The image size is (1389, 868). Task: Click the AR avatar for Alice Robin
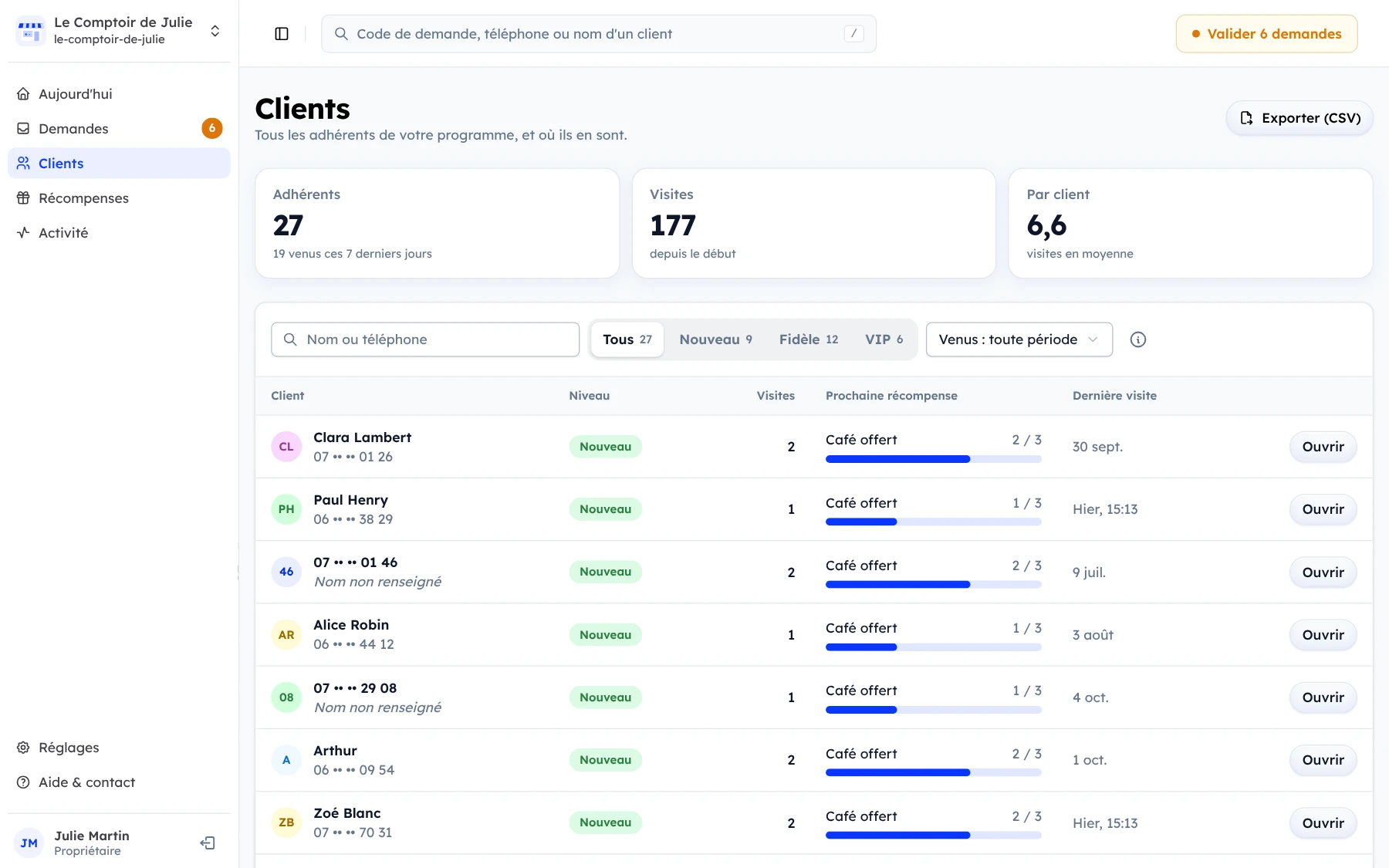coord(286,635)
